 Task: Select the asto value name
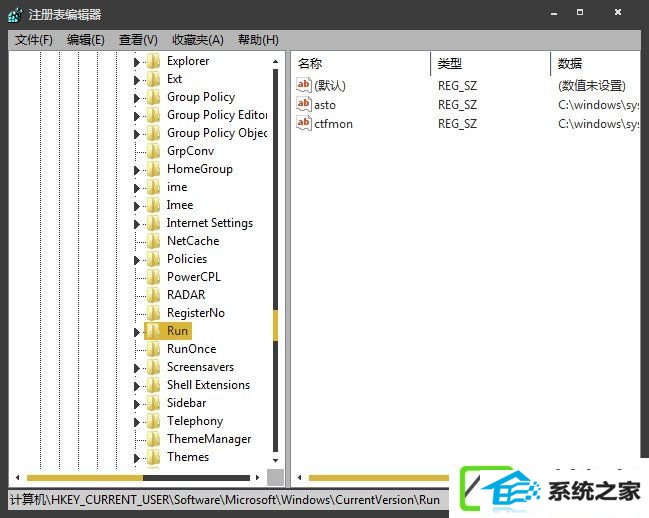(325, 105)
